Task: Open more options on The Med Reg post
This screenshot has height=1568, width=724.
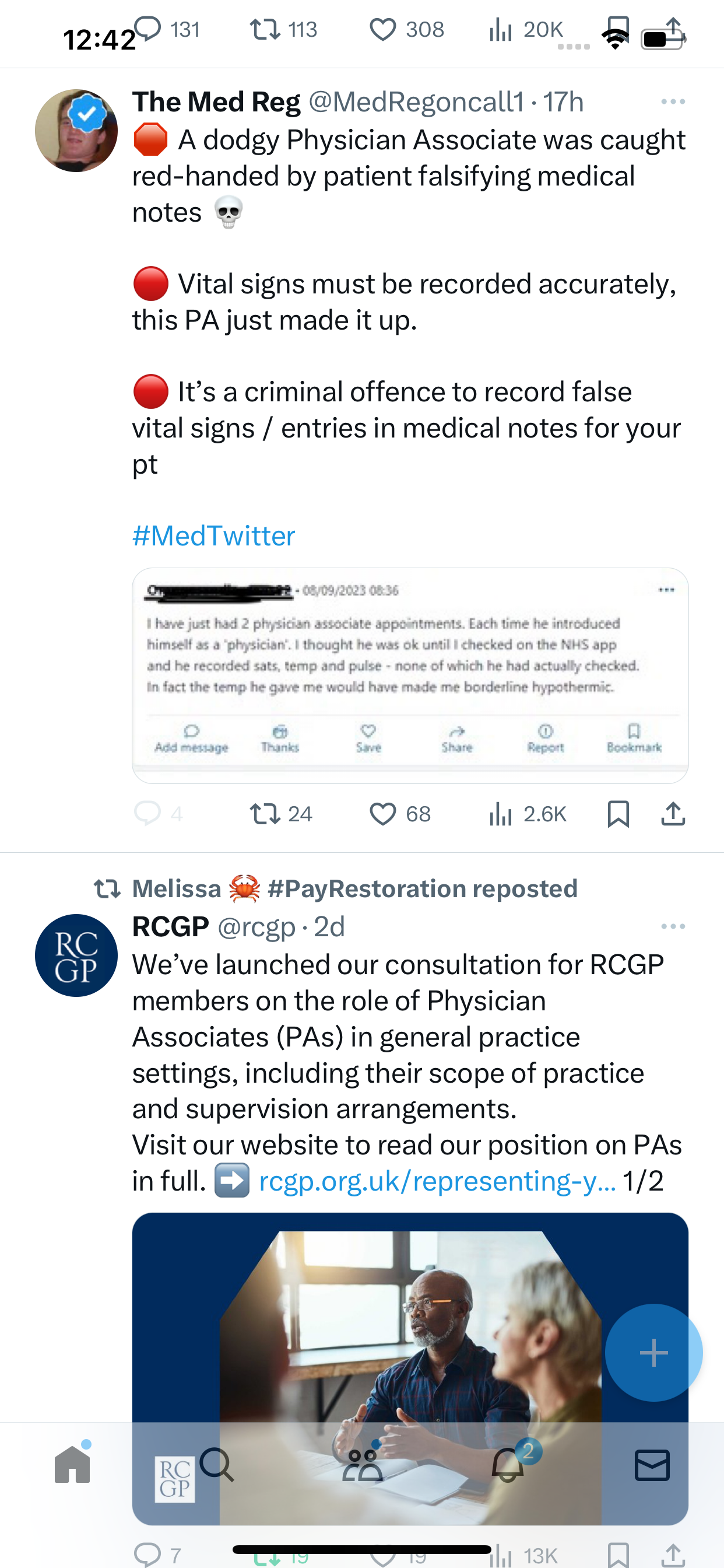Action: (673, 101)
